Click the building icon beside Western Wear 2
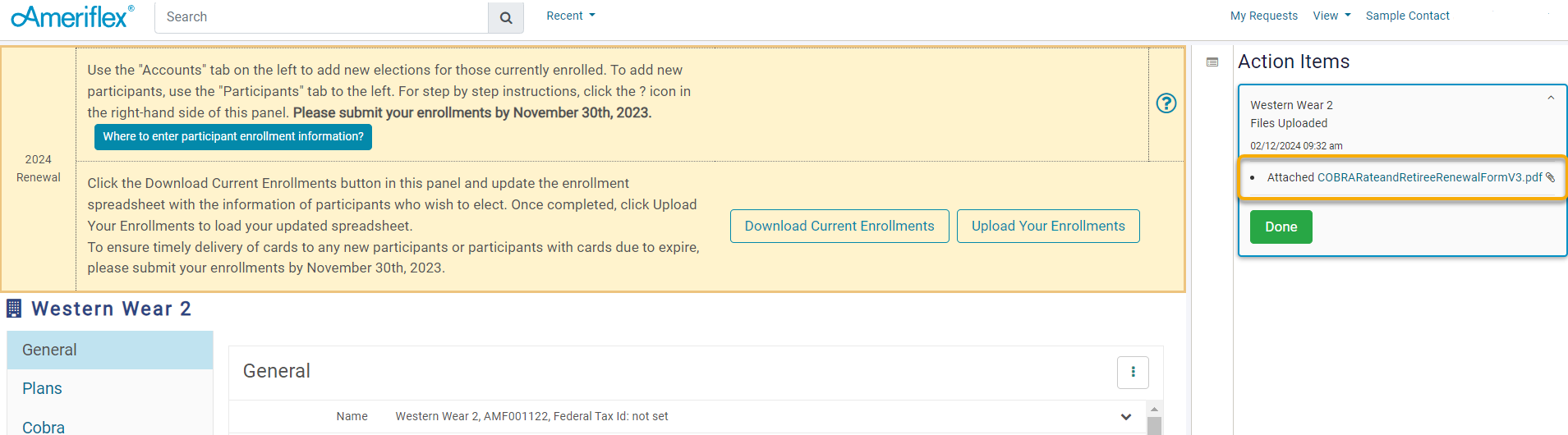The width and height of the screenshot is (1568, 435). (x=14, y=309)
